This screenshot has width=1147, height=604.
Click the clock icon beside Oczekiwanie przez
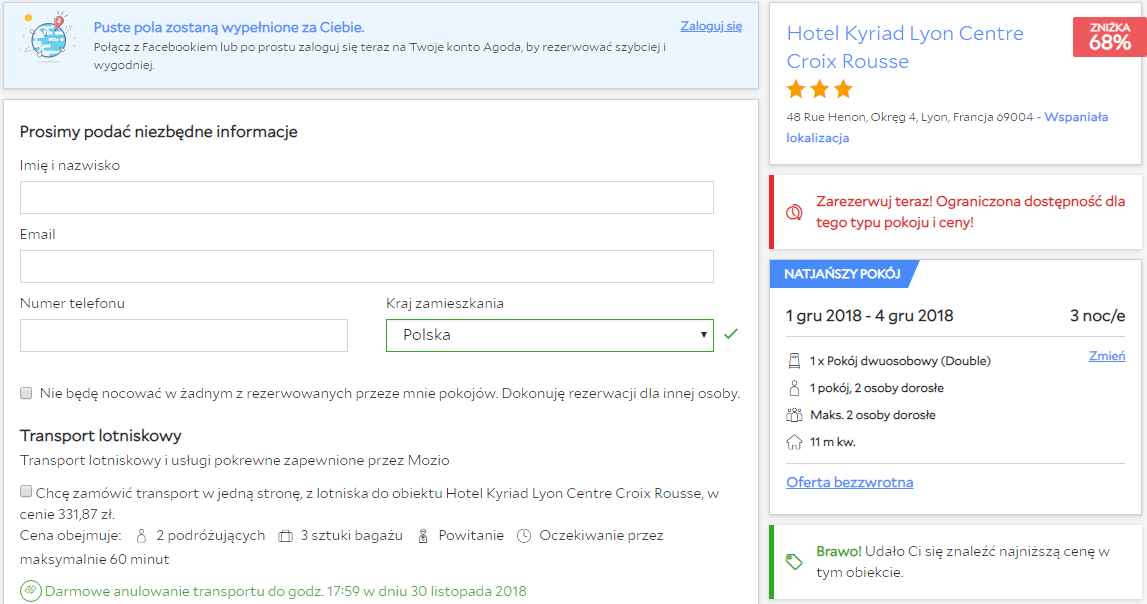tap(524, 536)
